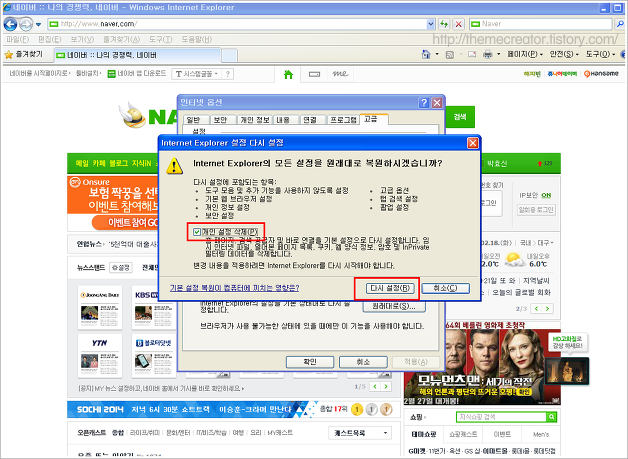Viewport: 628px width, 459px height.
Task: Click next arrow beside newsstand 1/5 pager
Action: tap(386, 387)
